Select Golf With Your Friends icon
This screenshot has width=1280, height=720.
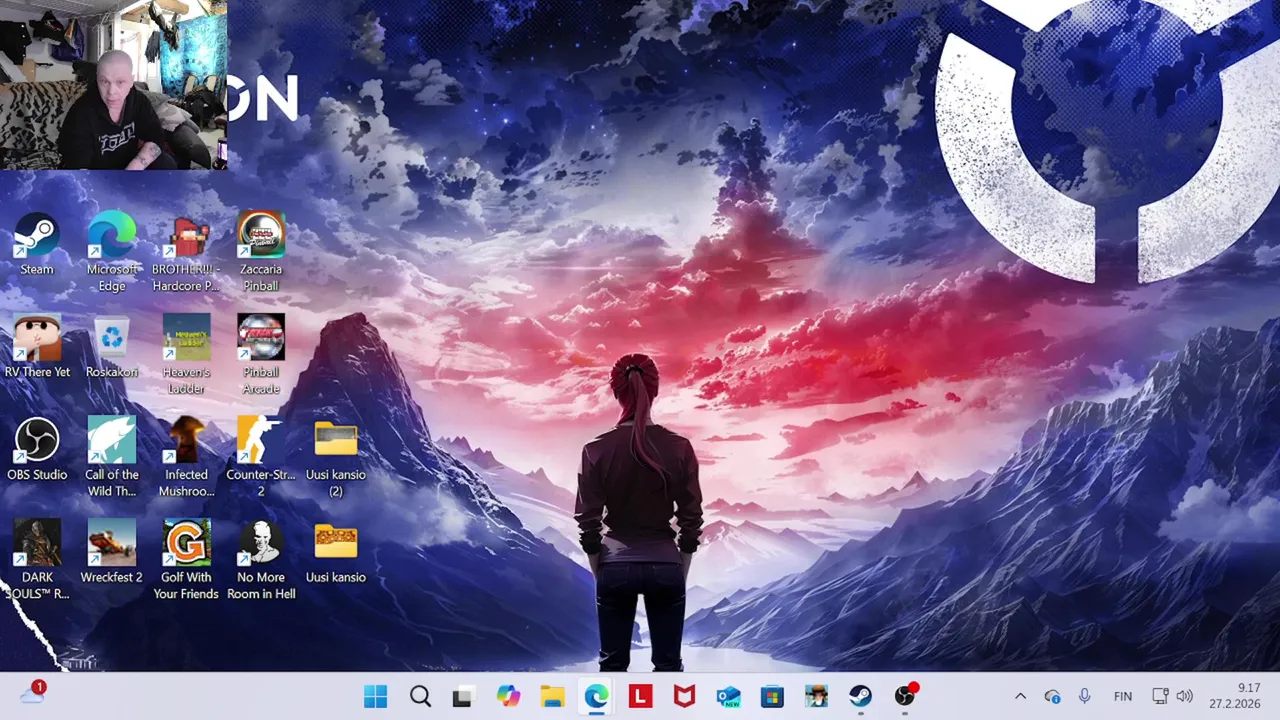(x=186, y=560)
